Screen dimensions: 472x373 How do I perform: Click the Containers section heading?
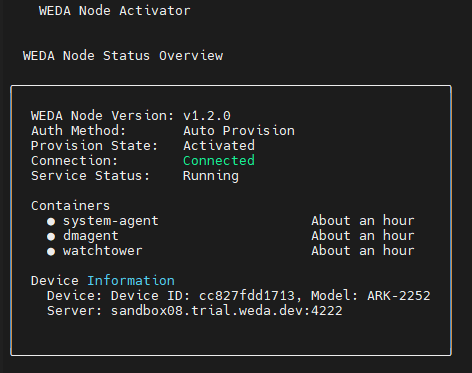(x=71, y=206)
